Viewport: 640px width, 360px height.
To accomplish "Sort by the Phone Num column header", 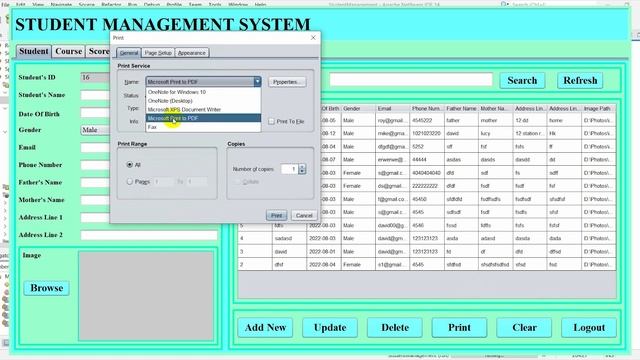I will pyautogui.click(x=426, y=109).
